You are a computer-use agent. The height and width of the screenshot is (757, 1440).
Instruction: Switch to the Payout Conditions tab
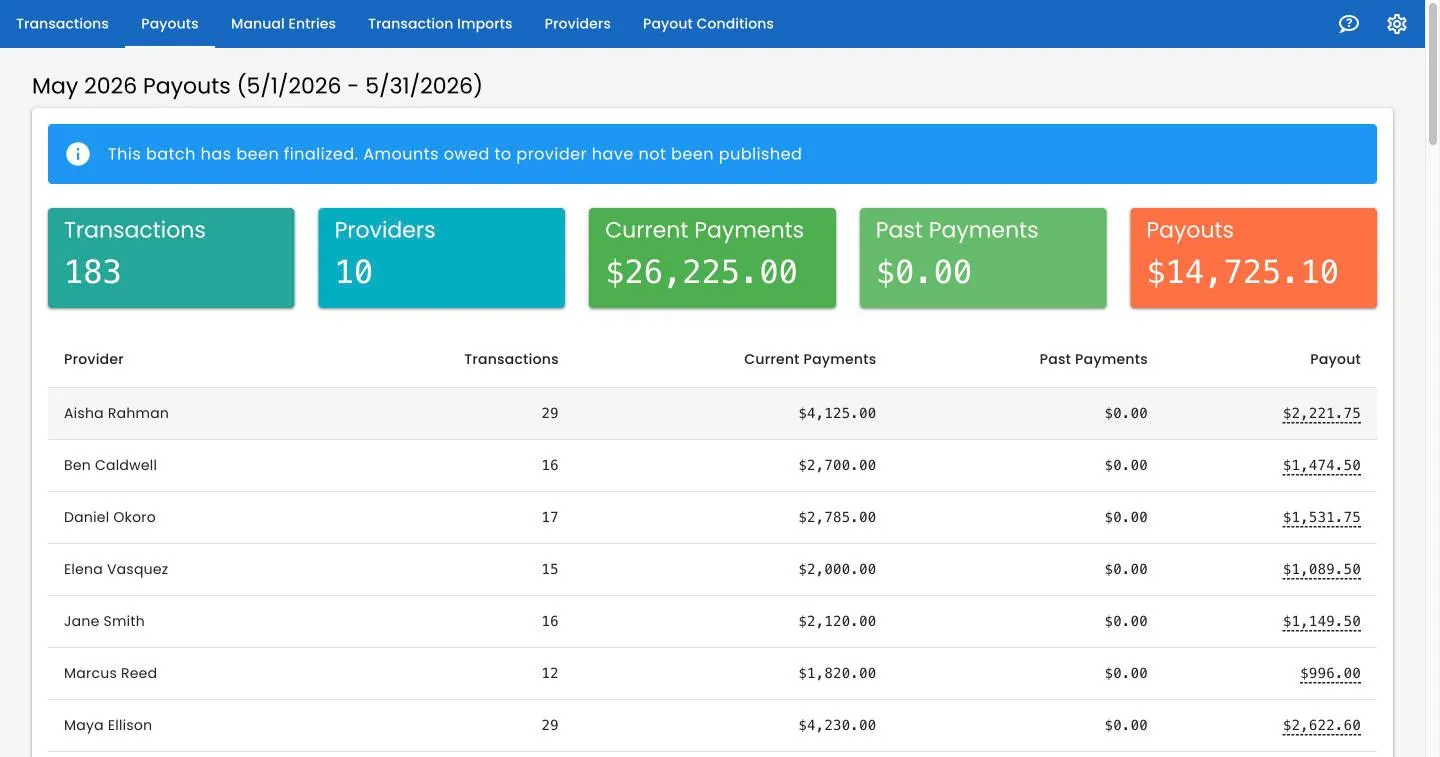[708, 23]
